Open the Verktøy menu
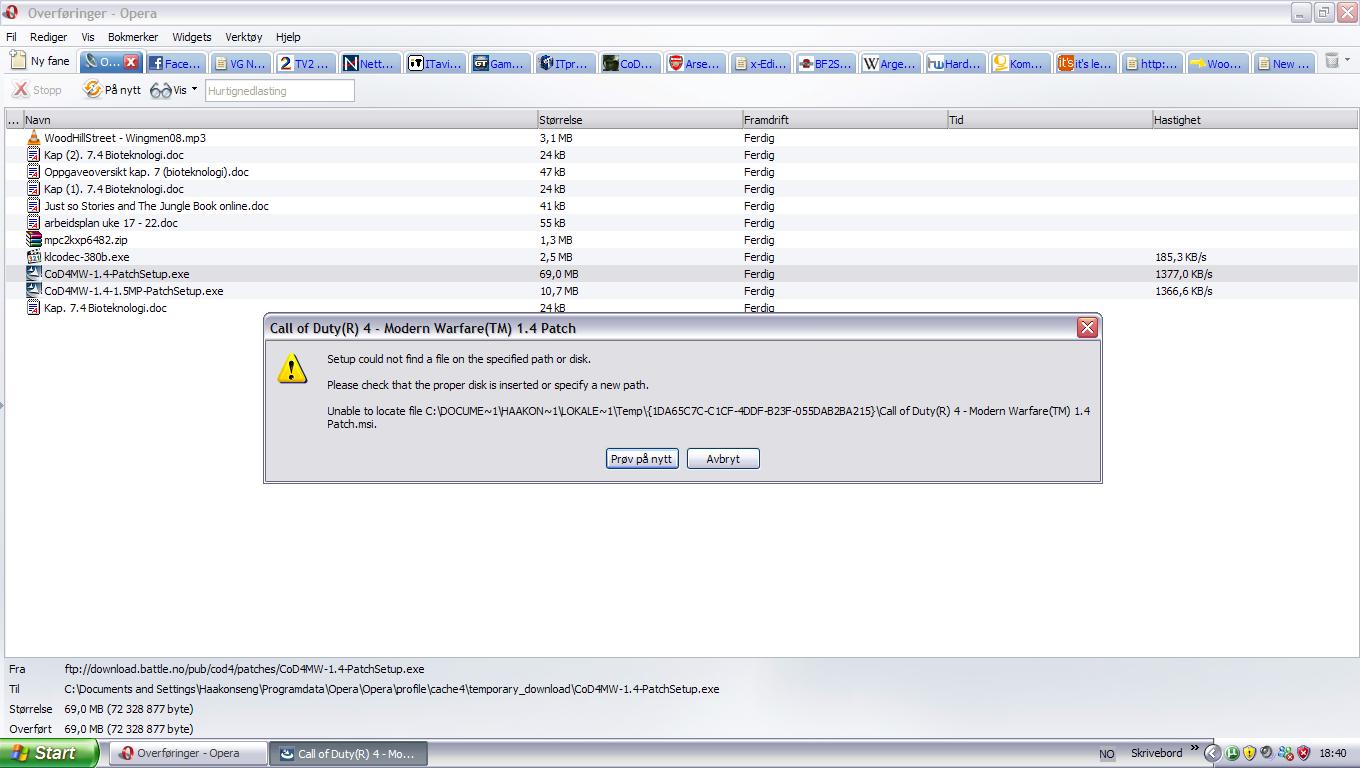Viewport: 1360px width, 768px height. [x=244, y=37]
